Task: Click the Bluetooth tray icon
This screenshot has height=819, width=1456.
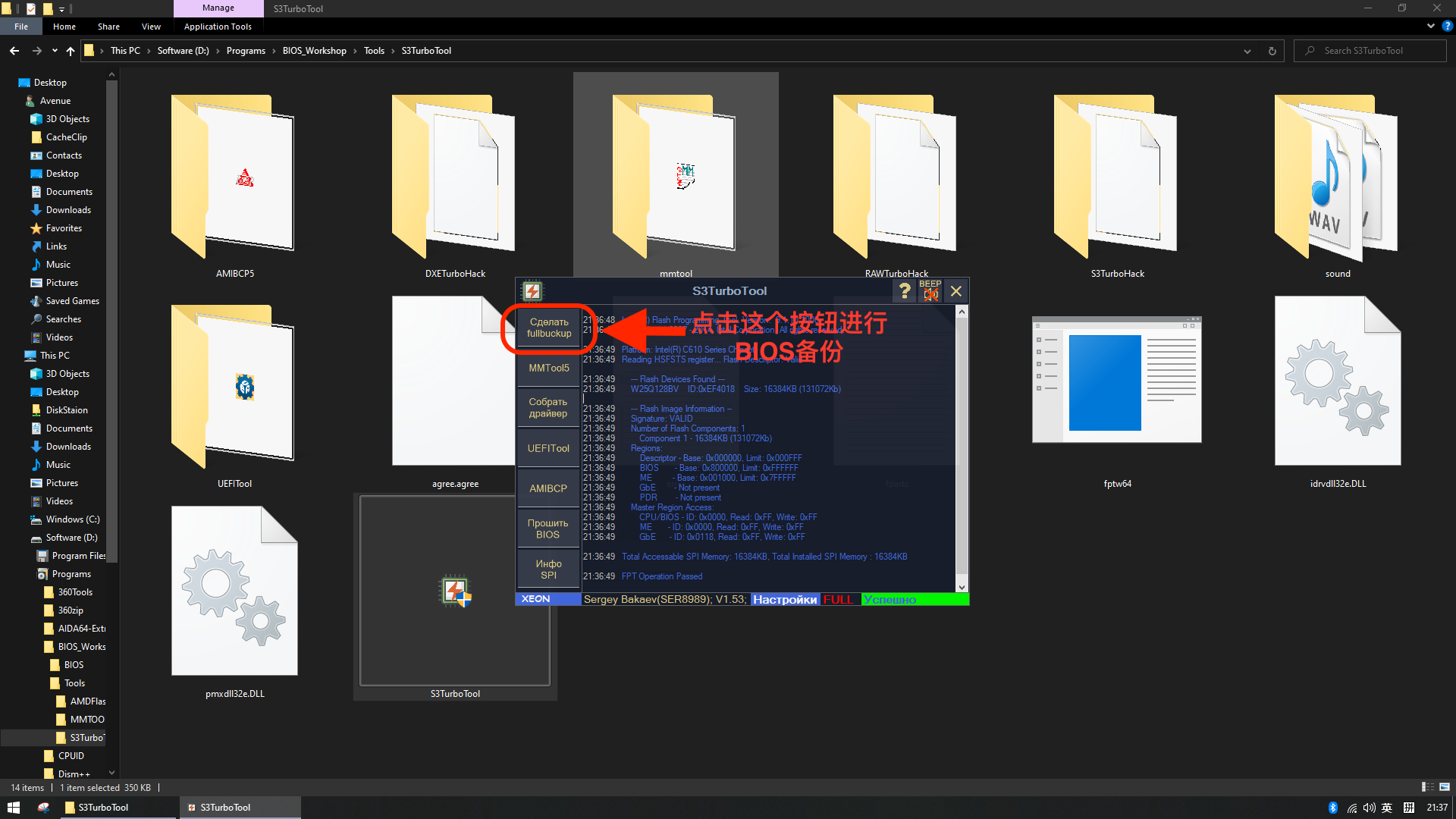Action: pos(1333,808)
